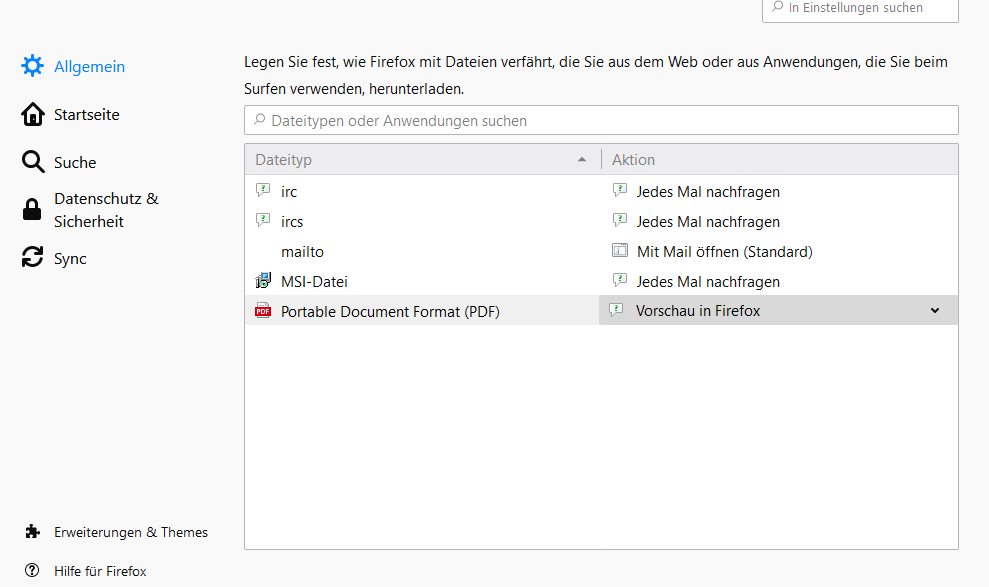Click the Startseite home icon
989x587 pixels.
tap(31, 114)
